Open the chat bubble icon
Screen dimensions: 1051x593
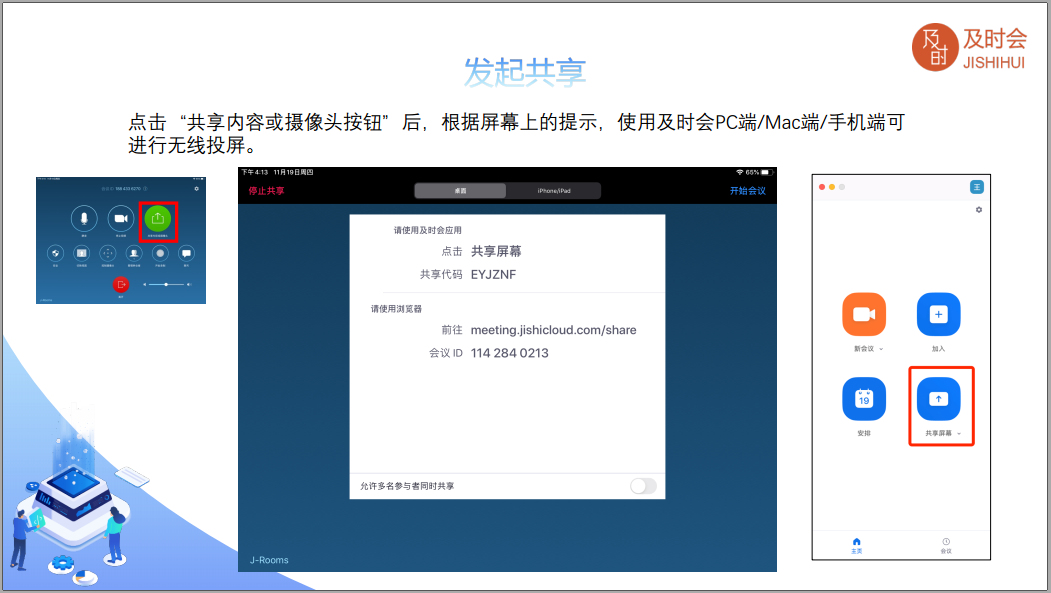[x=186, y=253]
